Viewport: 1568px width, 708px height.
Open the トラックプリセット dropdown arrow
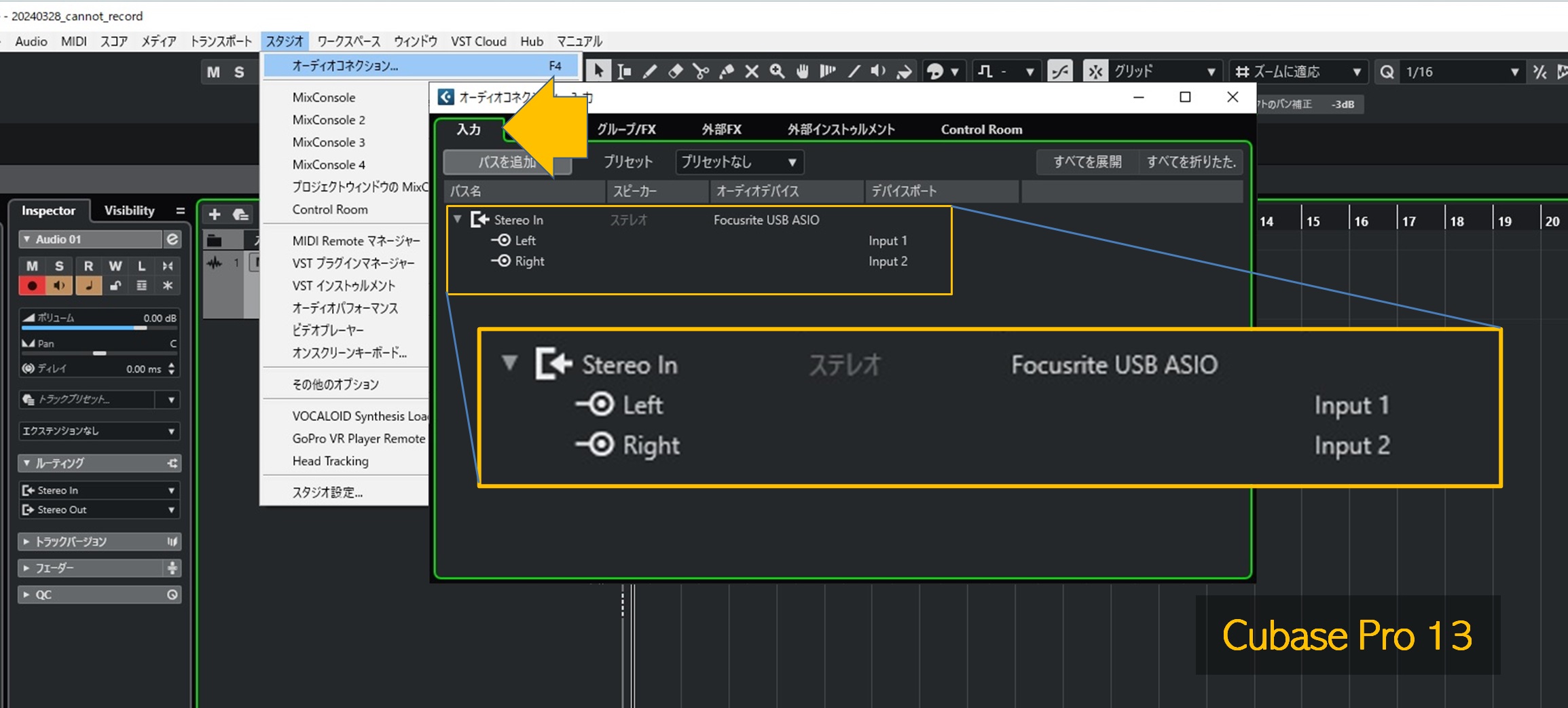(x=171, y=400)
